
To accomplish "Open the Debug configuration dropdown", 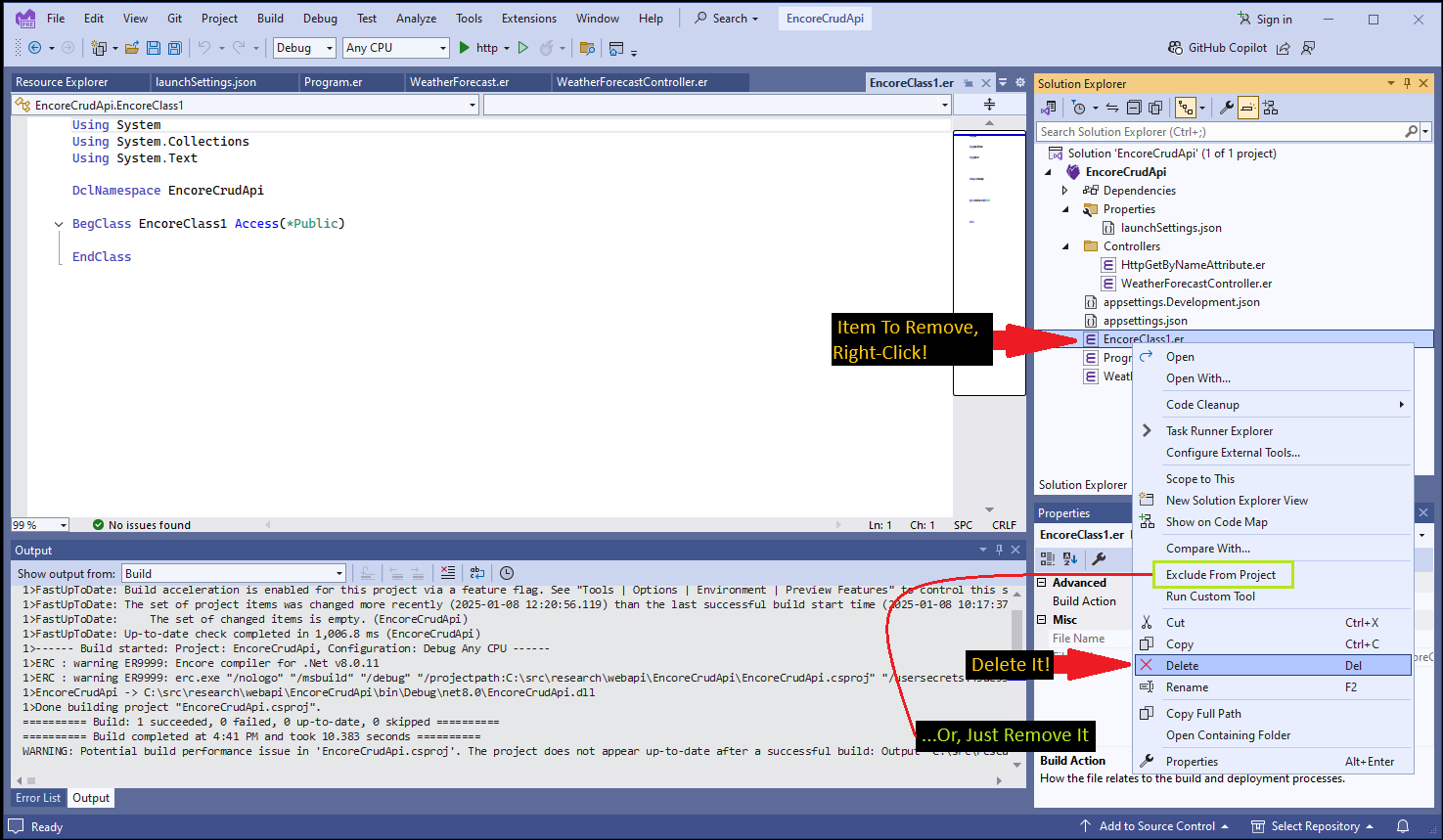I will [305, 48].
